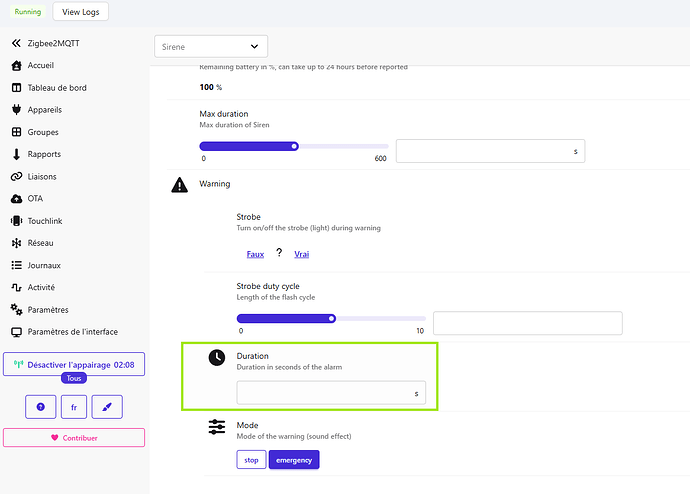Click the Groupes grid icon
This screenshot has height=494, width=690.
(x=16, y=132)
